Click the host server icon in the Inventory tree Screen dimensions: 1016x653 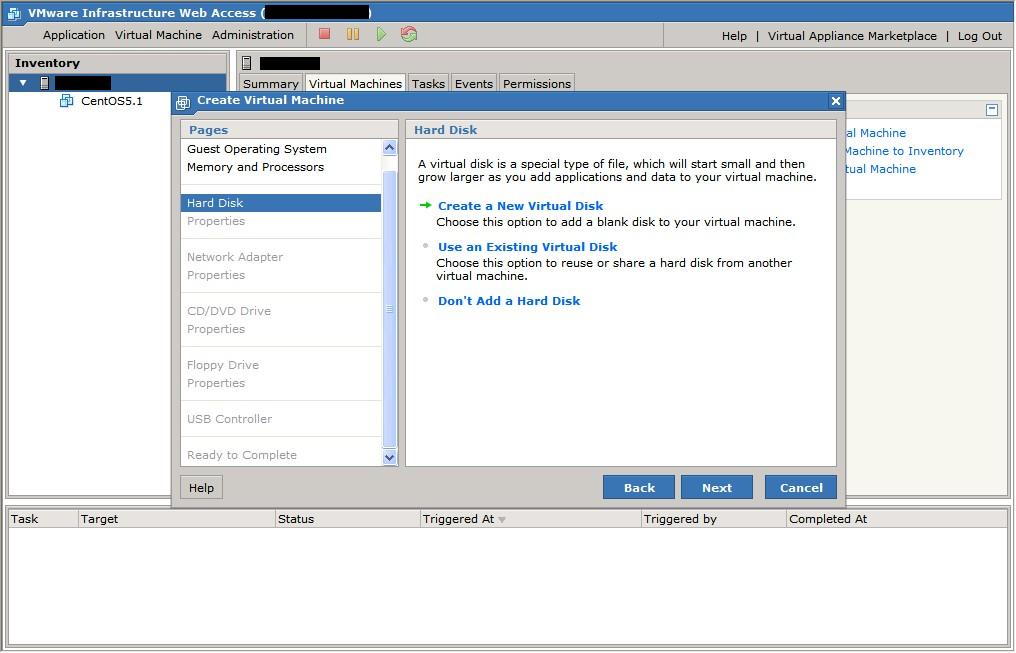(44, 82)
